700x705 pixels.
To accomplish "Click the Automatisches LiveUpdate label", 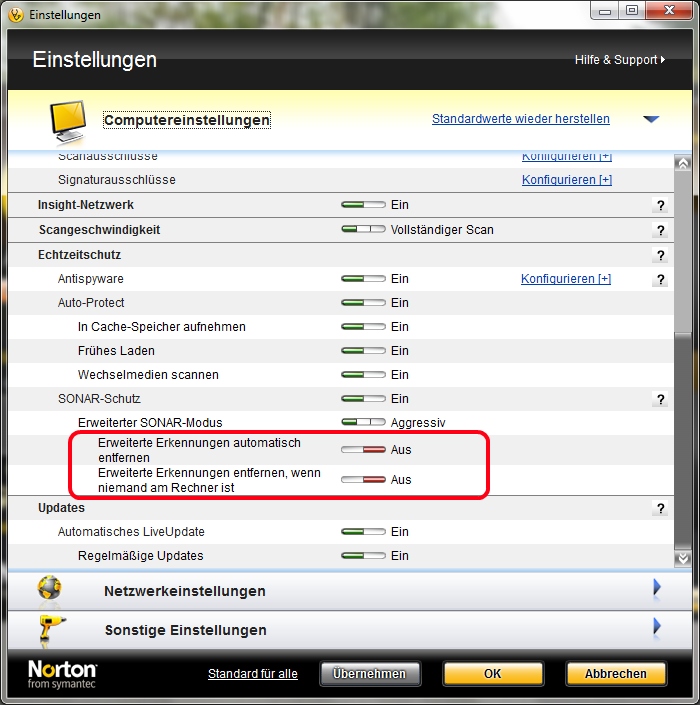I will [x=131, y=532].
